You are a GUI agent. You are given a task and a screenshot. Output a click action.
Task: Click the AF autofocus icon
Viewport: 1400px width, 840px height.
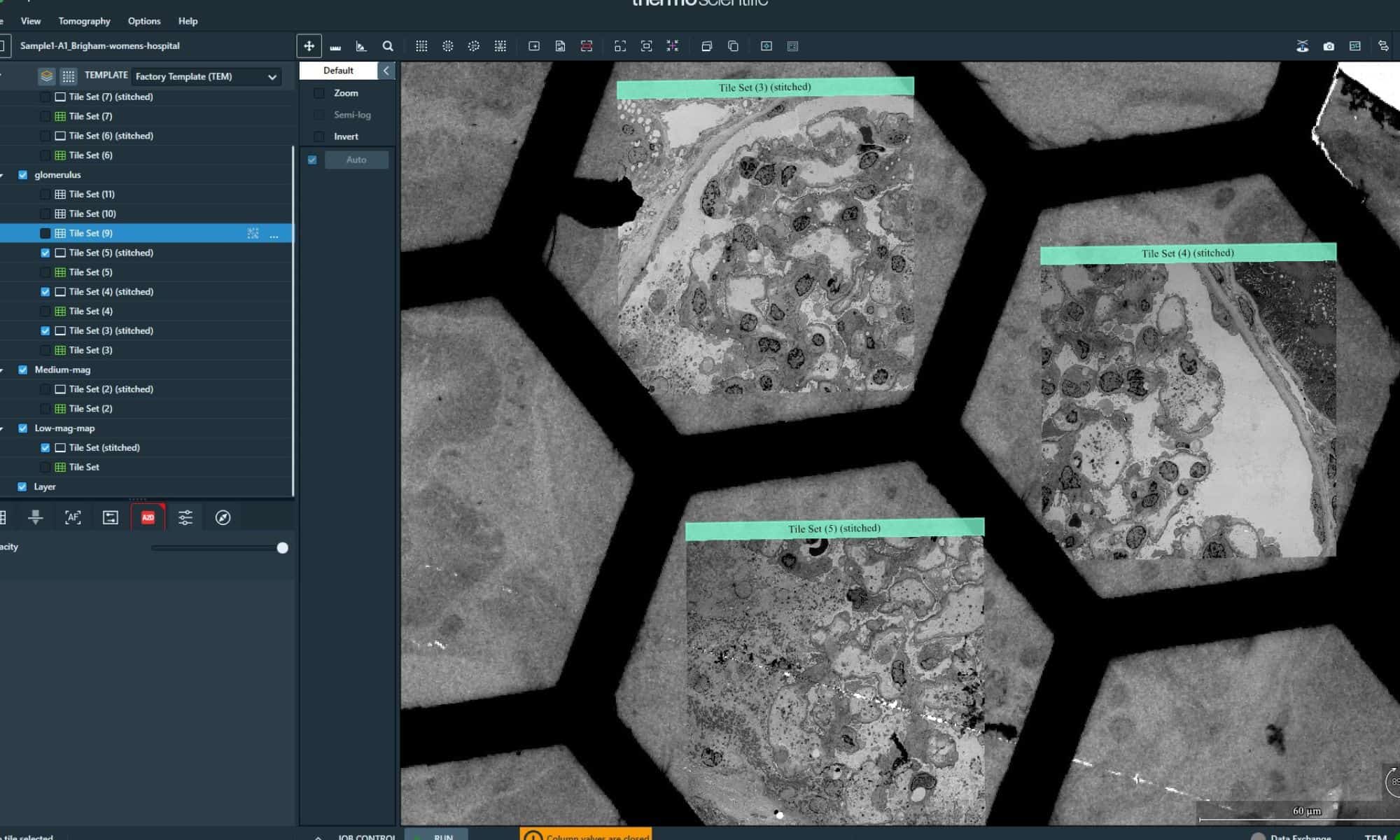(x=73, y=517)
